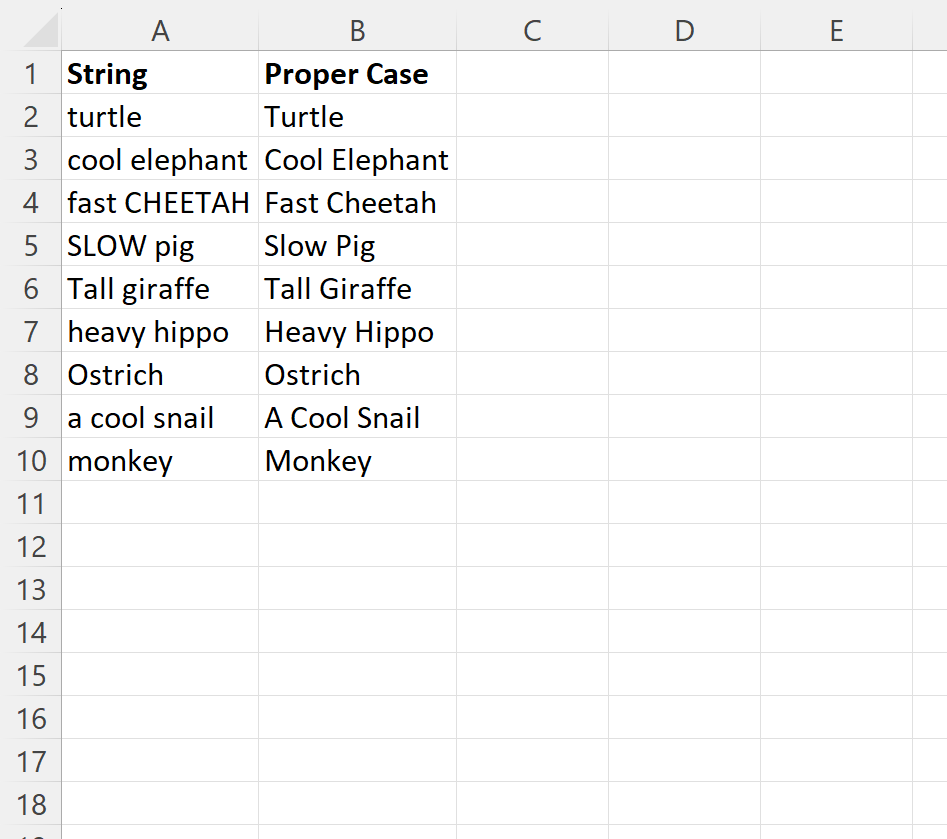Viewport: 947px width, 839px height.
Task: Select the cell containing 'fast CHEETAH'
Action: coord(160,202)
